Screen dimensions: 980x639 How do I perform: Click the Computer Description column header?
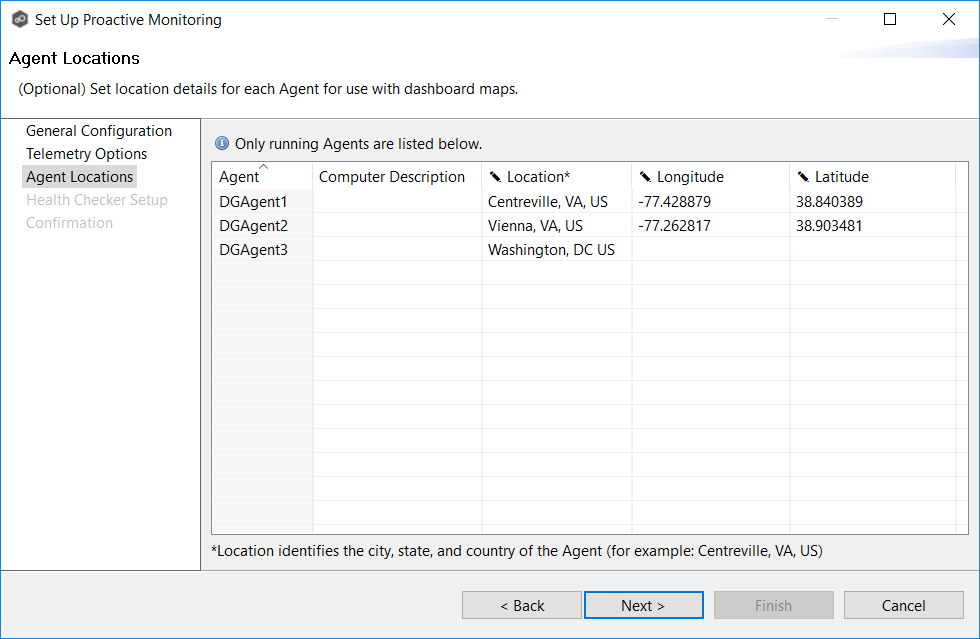392,177
